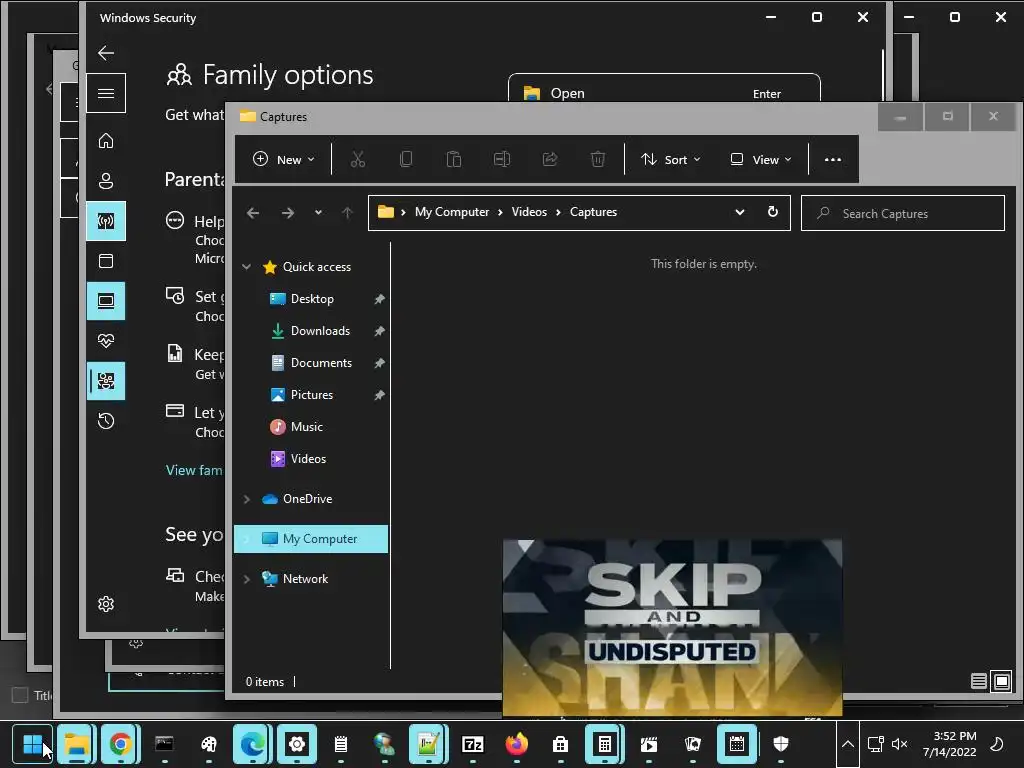Navigate up one folder level
Screen dimensions: 1024x768
coord(347,213)
